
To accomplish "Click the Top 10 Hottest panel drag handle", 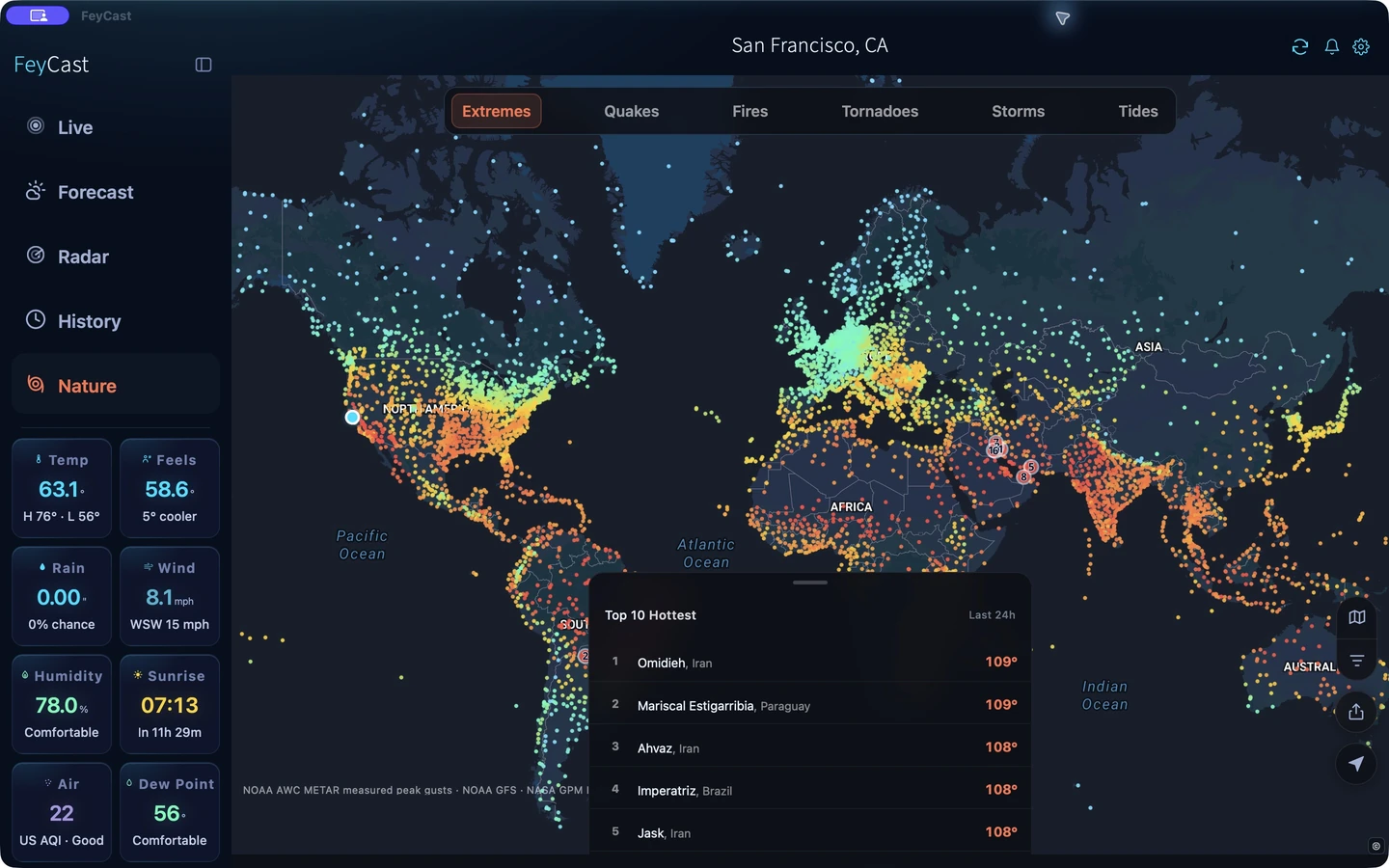I will (810, 583).
